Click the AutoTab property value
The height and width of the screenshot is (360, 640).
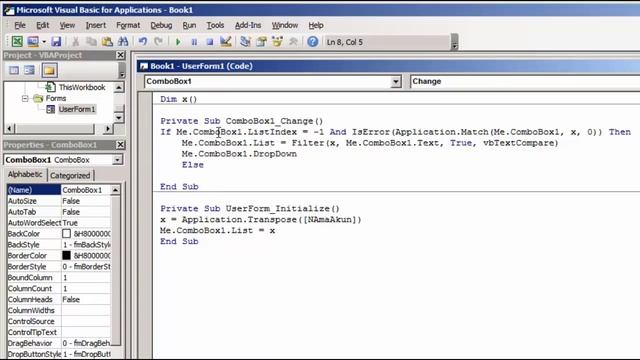tap(86, 212)
